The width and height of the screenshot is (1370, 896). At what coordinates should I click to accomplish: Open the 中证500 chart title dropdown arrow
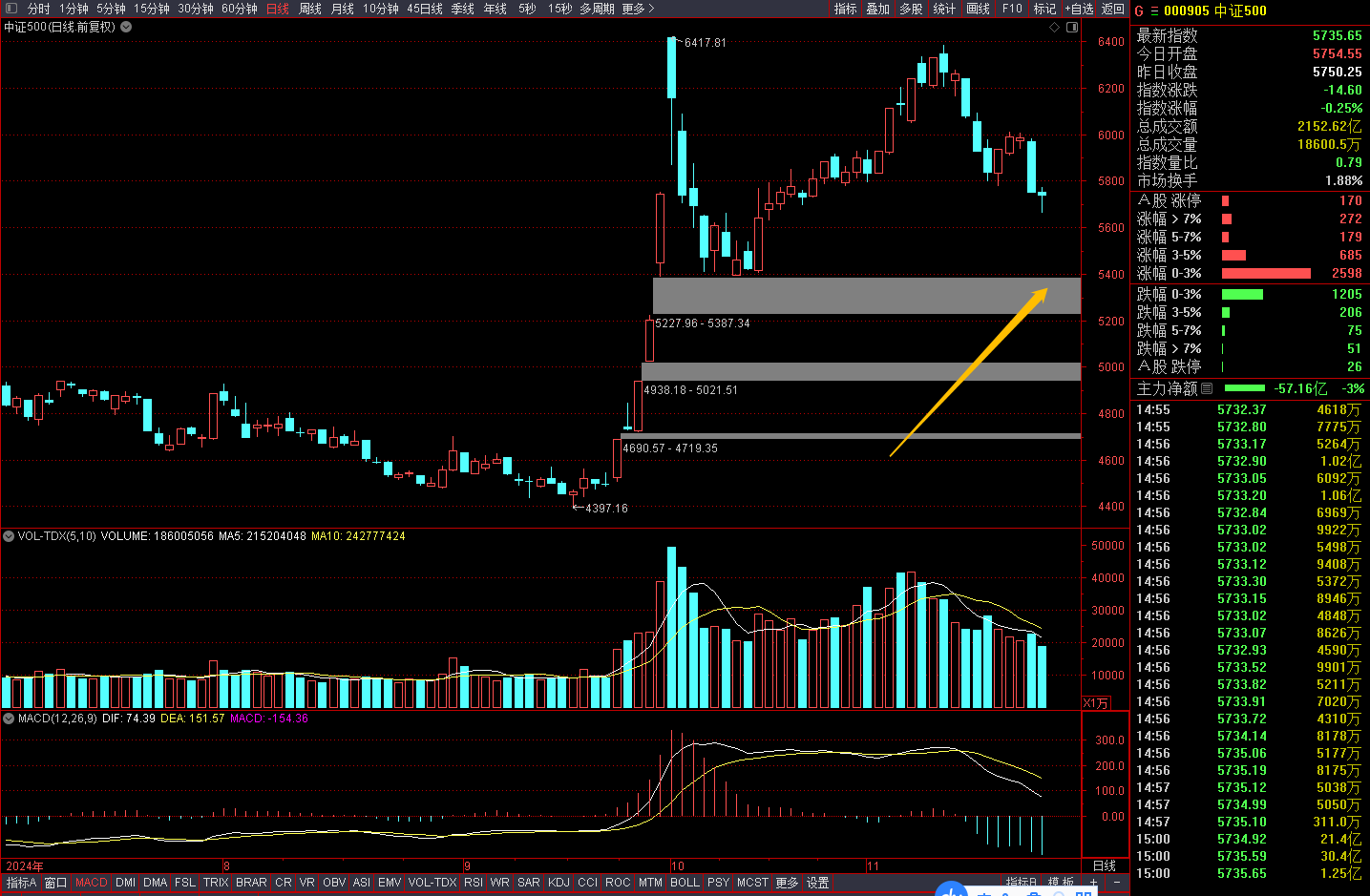point(126,27)
